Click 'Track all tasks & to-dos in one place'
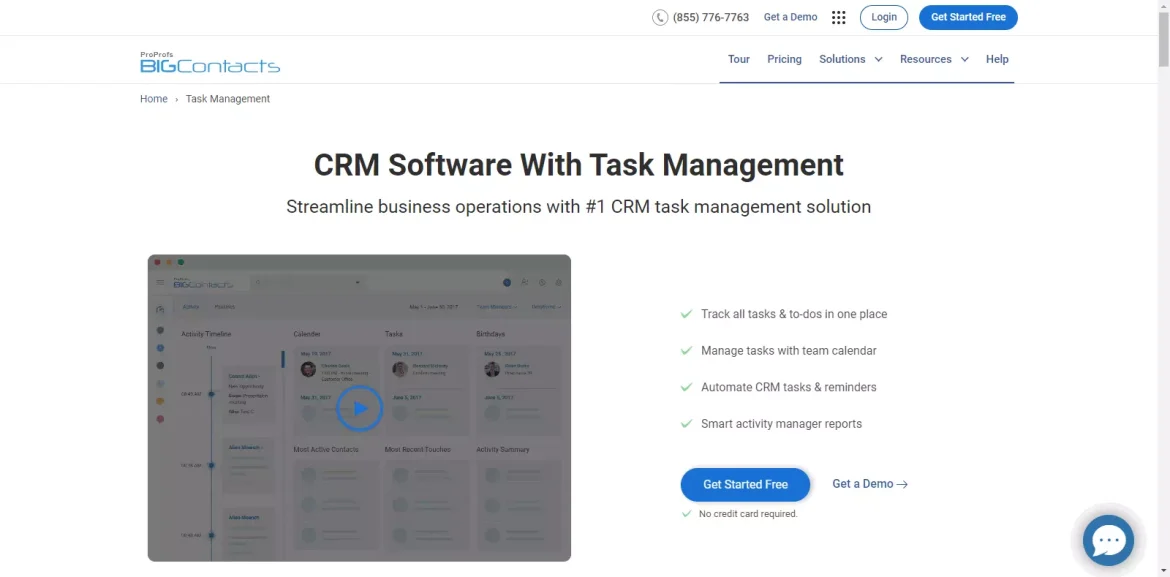 coord(794,314)
